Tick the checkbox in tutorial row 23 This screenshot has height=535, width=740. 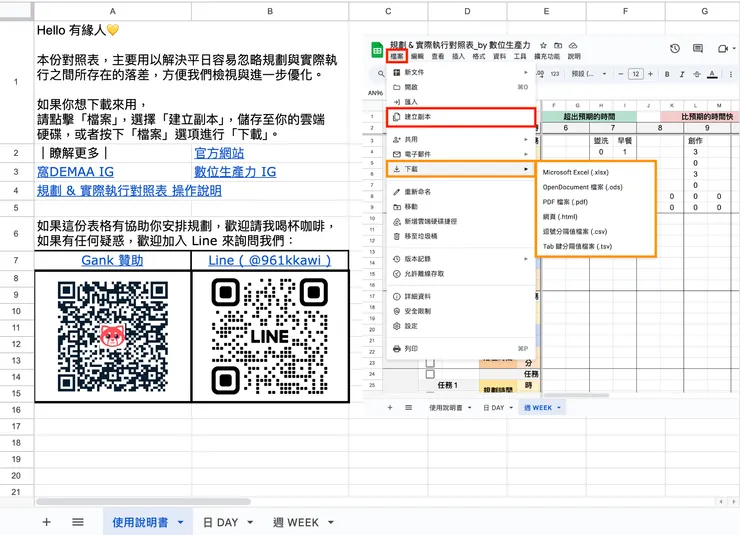430,363
